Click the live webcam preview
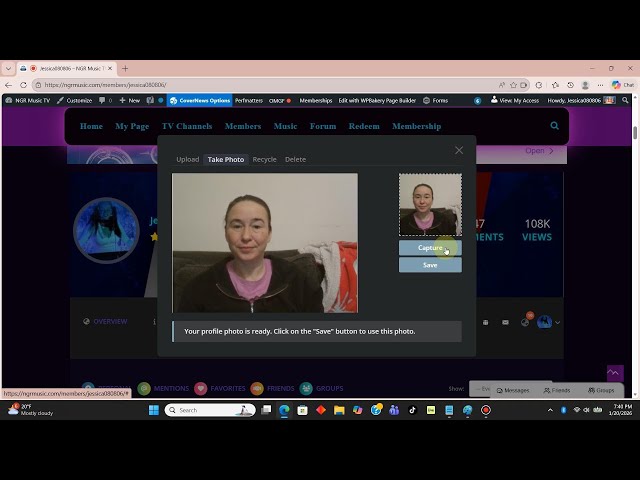640x480 pixels. [x=265, y=243]
